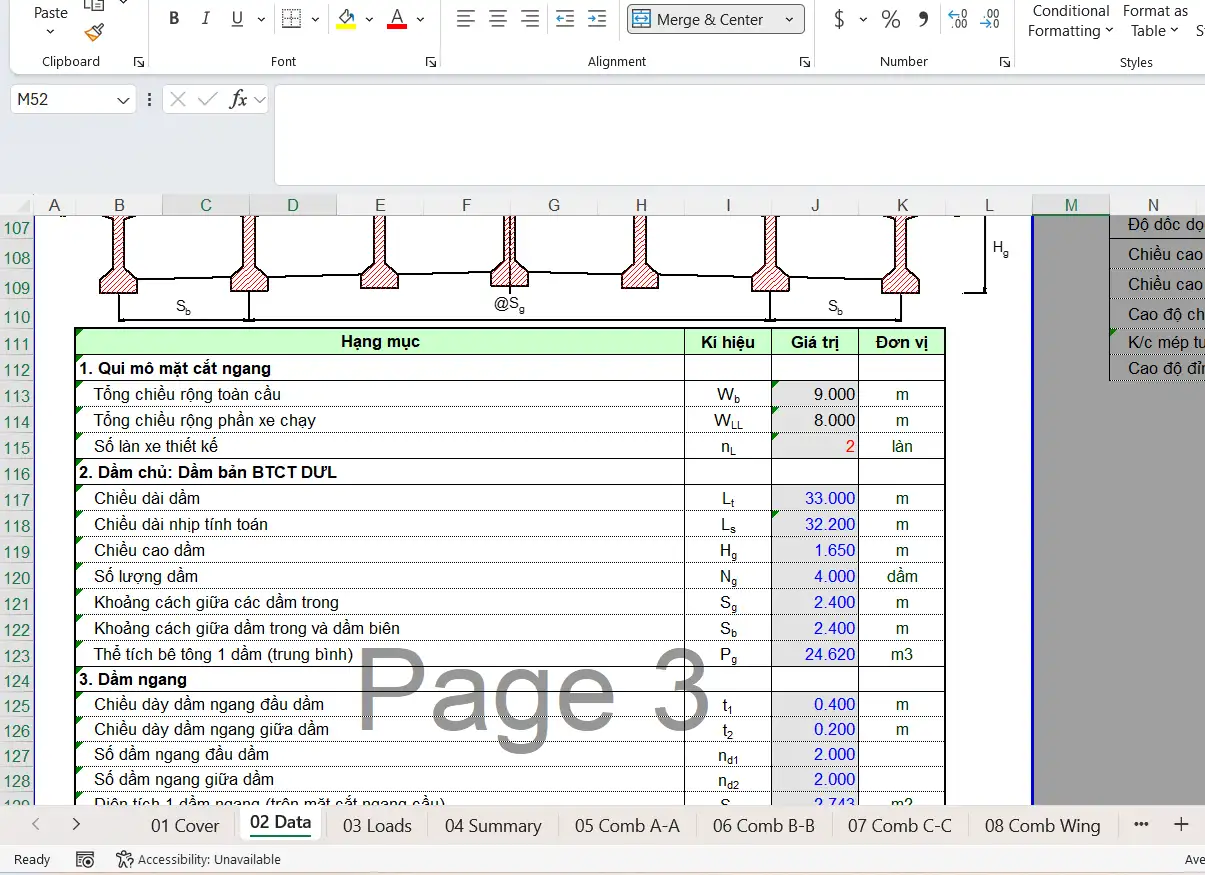Increase indent of cell
1205x875 pixels.
597,19
